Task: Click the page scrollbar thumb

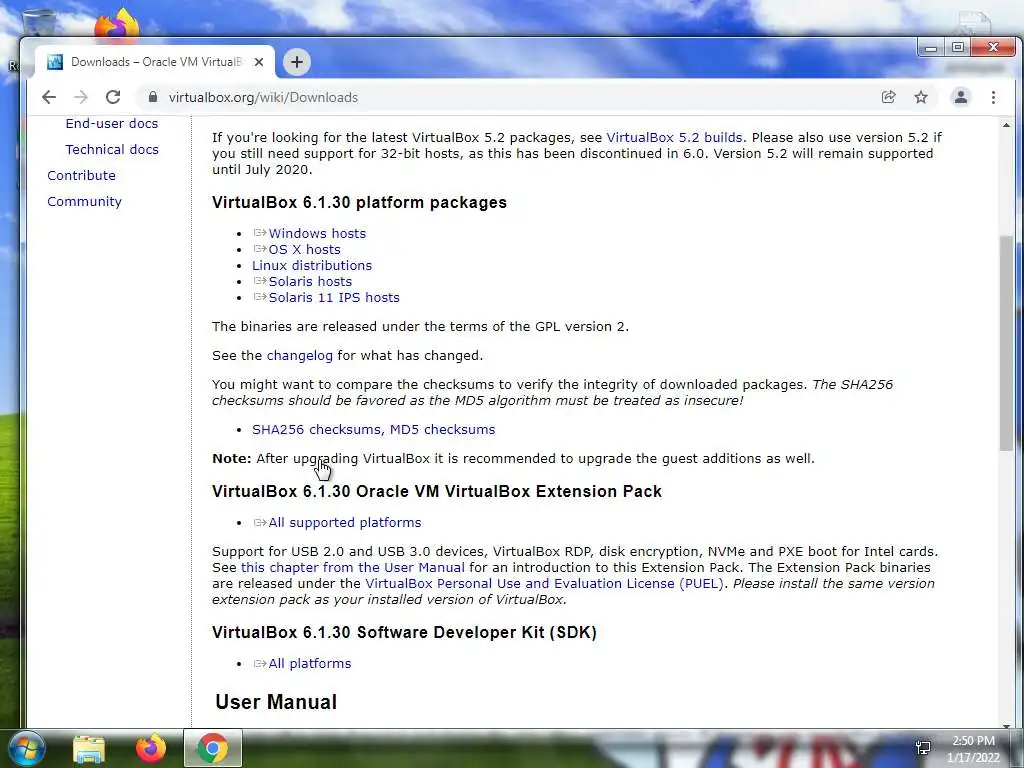Action: tap(1006, 343)
